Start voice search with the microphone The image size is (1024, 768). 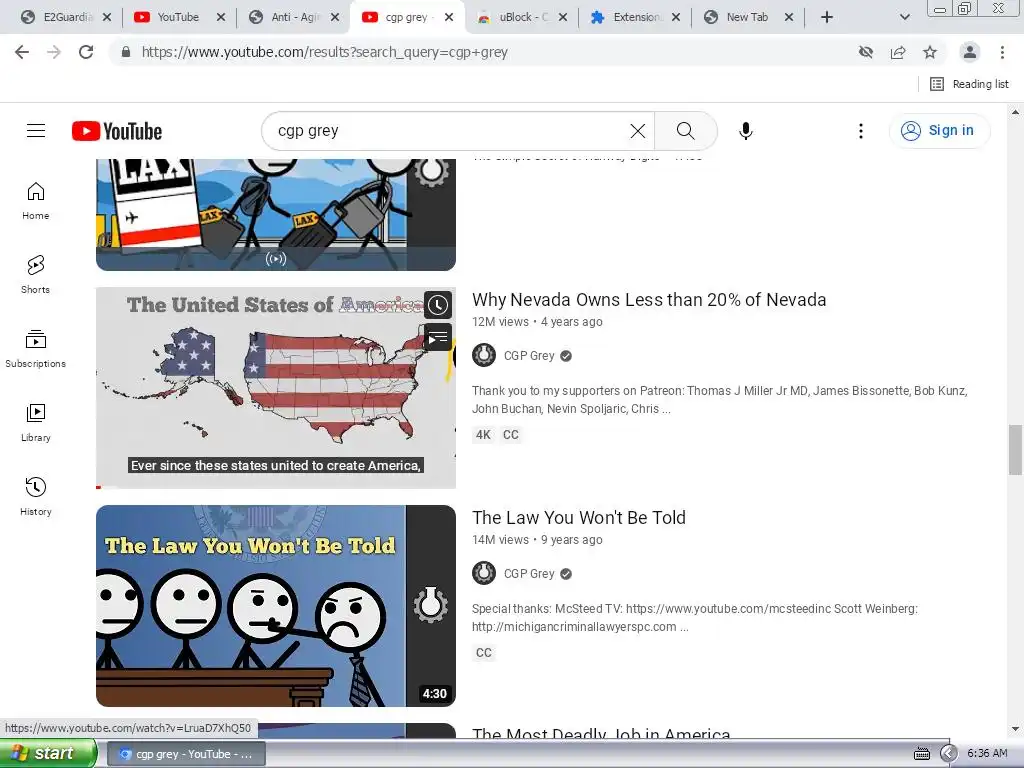[746, 131]
